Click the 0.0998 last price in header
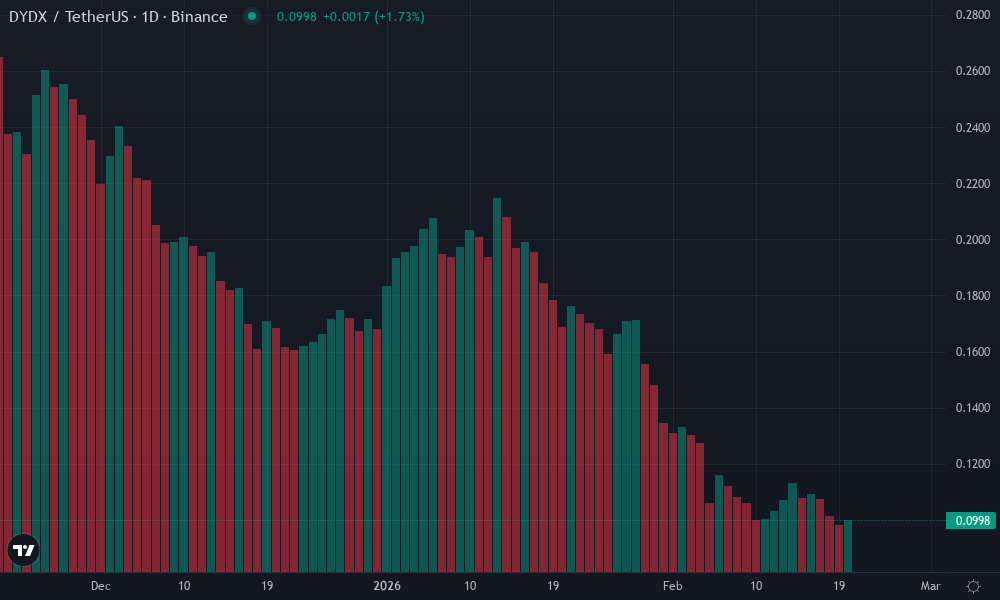This screenshot has height=600, width=1000. [297, 17]
